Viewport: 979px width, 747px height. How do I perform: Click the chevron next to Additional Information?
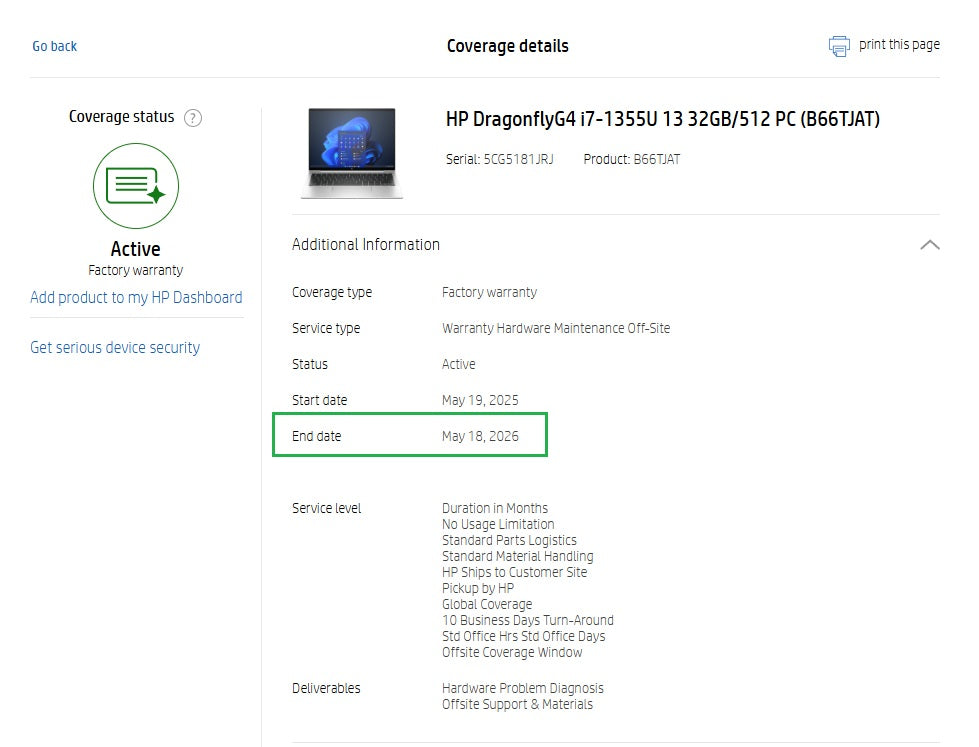(930, 244)
